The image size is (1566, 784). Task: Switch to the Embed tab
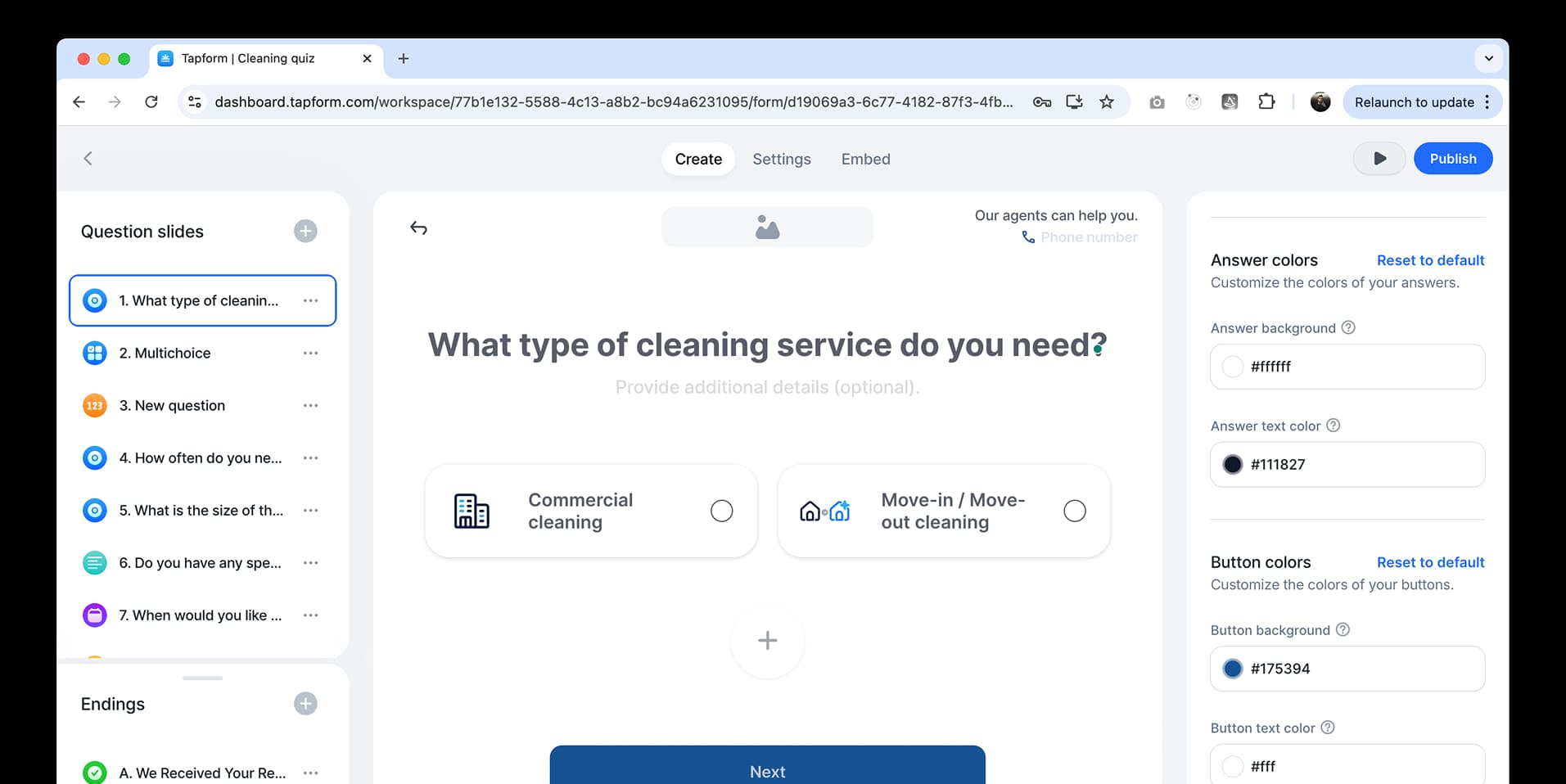[x=865, y=159]
